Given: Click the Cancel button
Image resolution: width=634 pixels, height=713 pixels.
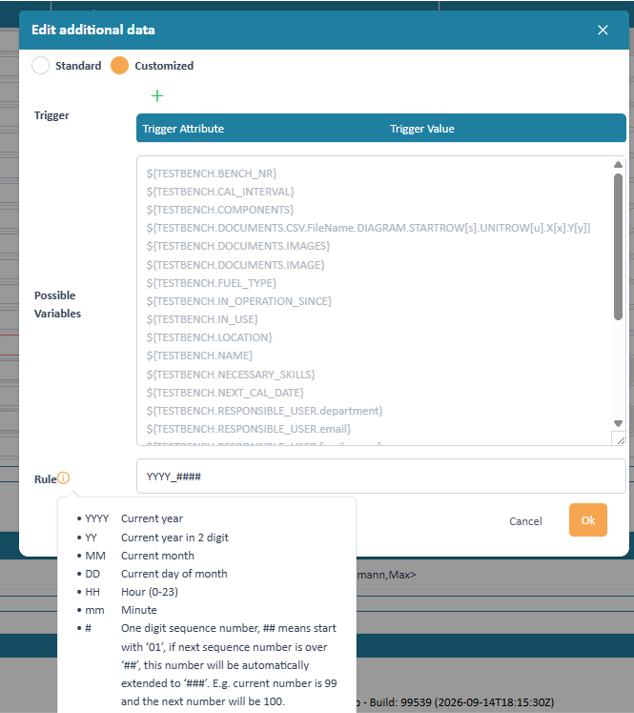Looking at the screenshot, I should (x=525, y=521).
